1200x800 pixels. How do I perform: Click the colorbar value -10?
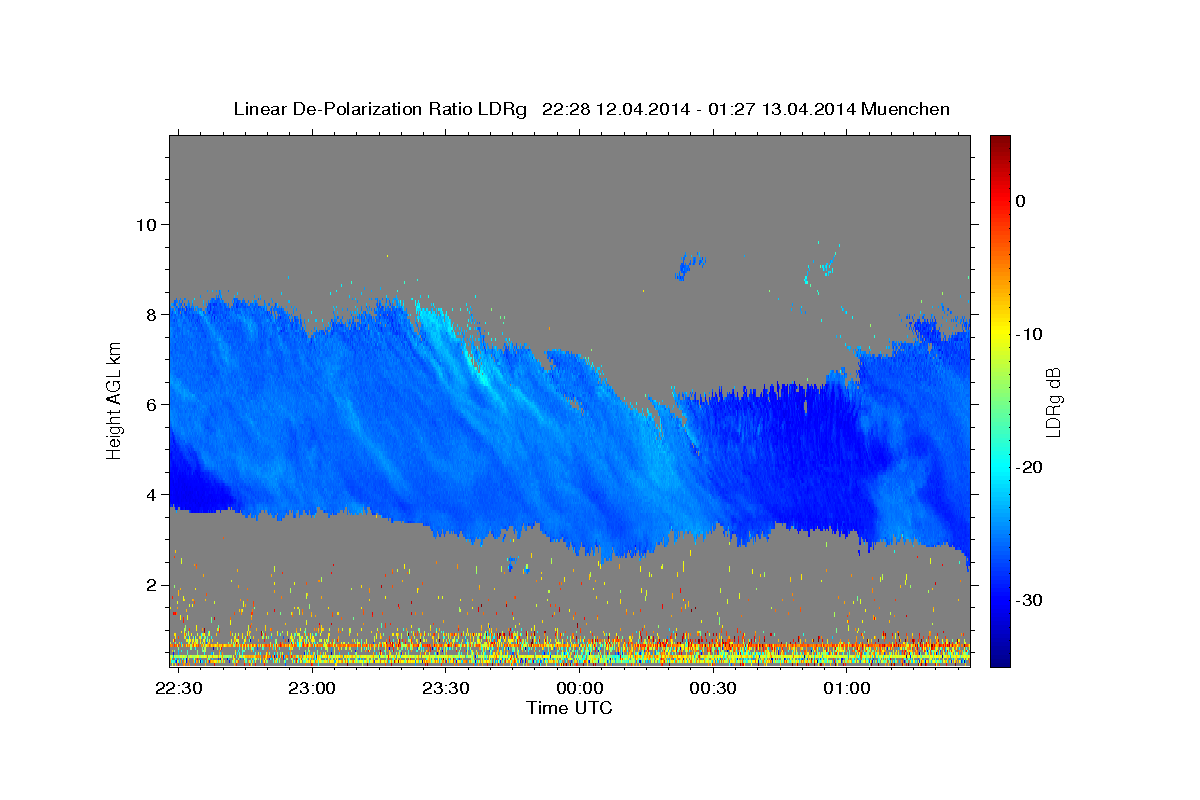coord(1030,334)
